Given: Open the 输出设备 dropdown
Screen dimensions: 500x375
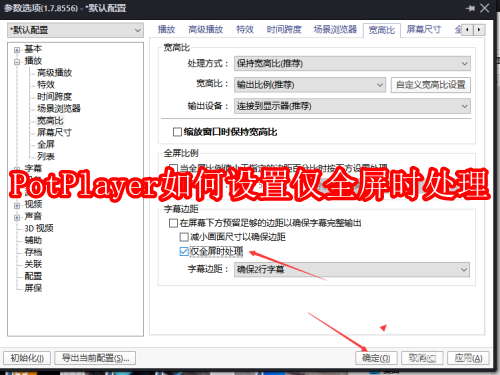Looking at the screenshot, I should click(x=352, y=106).
